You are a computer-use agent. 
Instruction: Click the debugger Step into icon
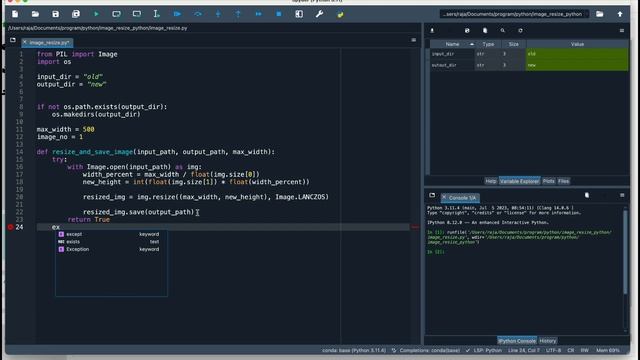218,14
